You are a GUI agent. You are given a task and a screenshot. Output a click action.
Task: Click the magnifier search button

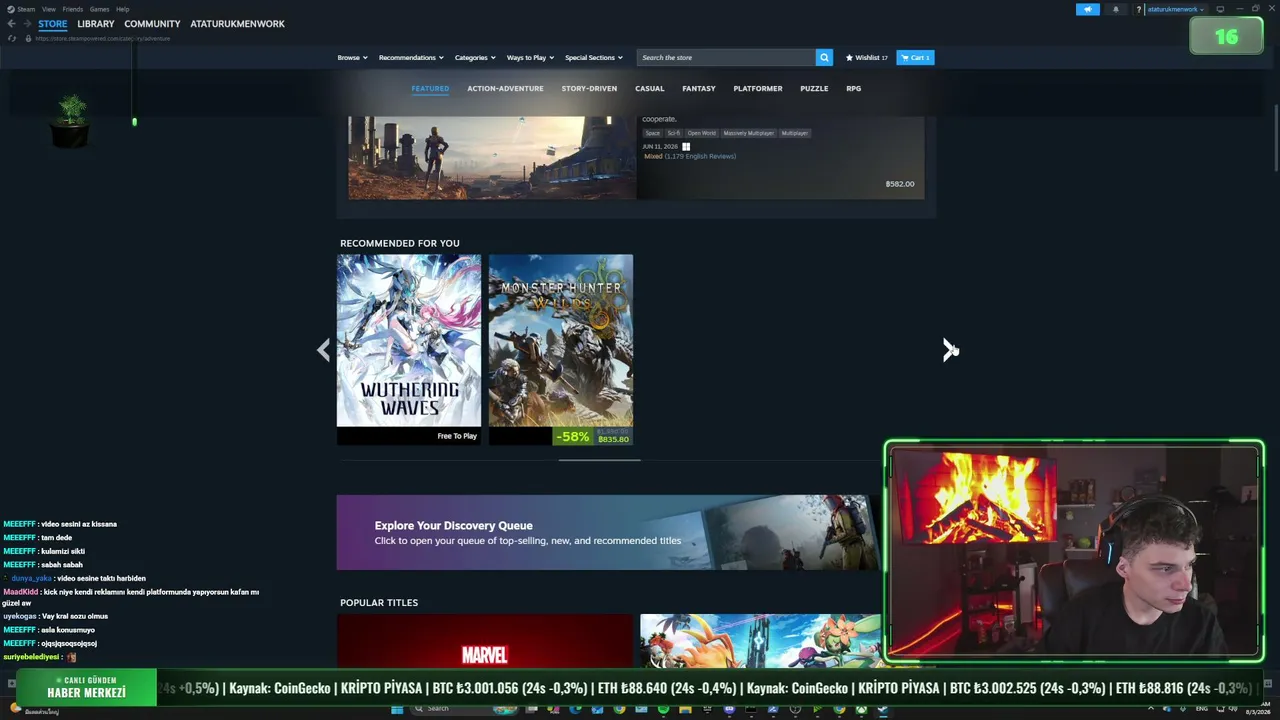(x=824, y=58)
